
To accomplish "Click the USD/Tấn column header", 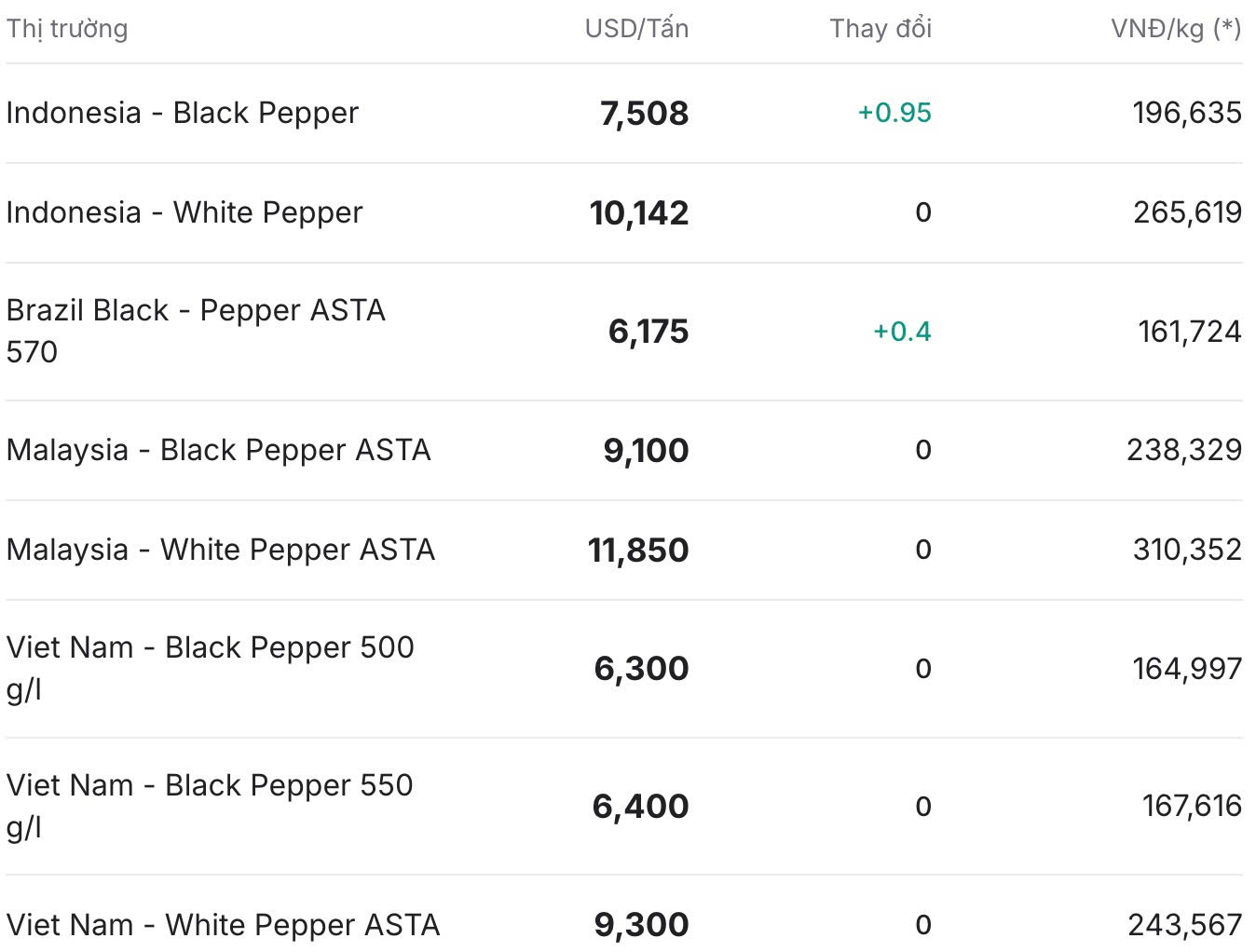I will pos(636,29).
